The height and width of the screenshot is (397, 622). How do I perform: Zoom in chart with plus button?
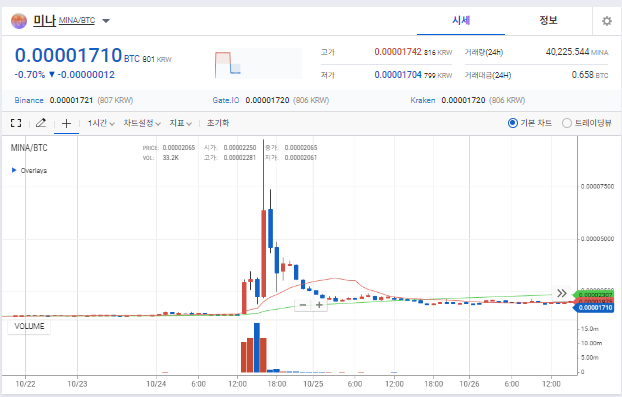click(319, 305)
